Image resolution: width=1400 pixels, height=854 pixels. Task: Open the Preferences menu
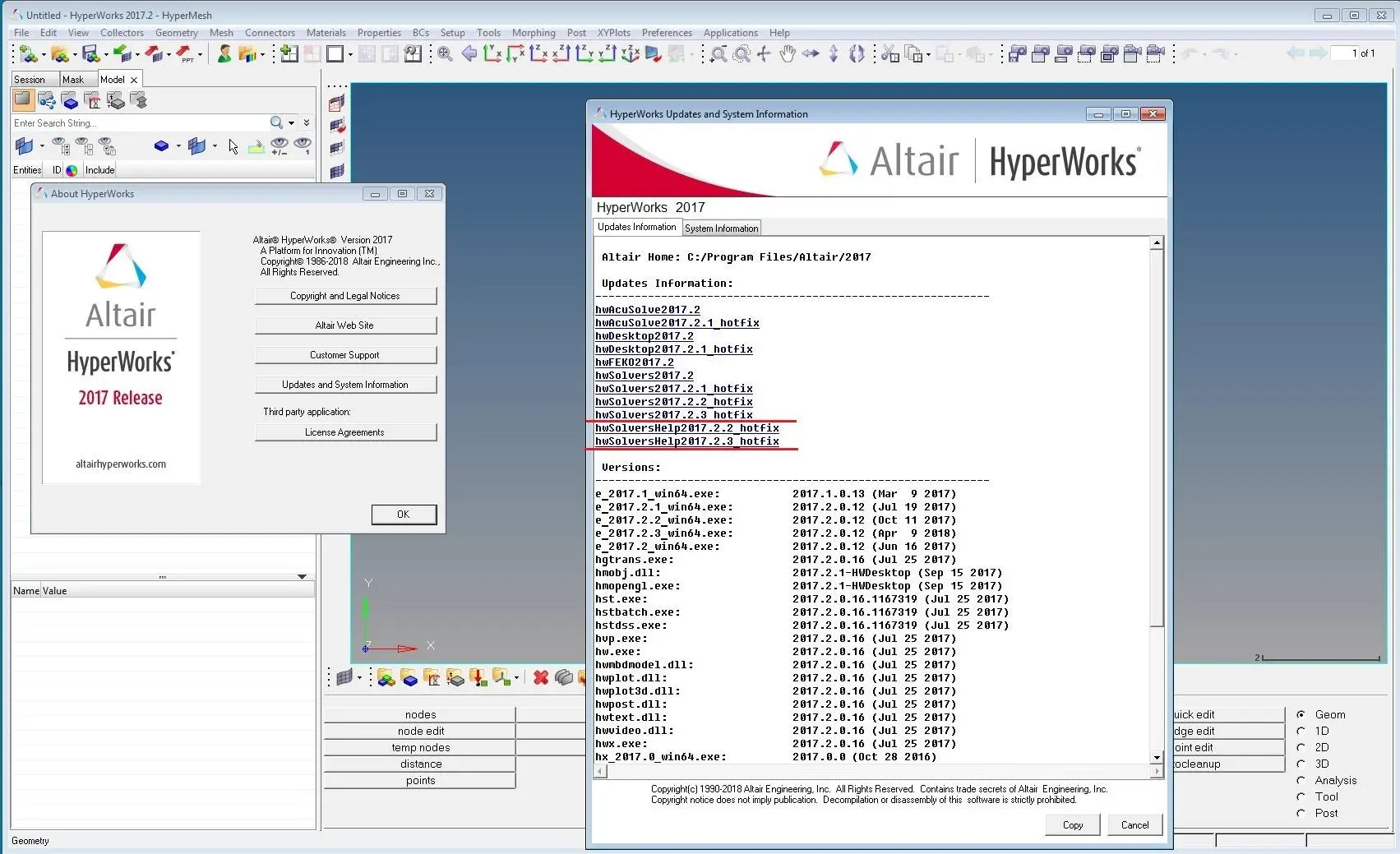[667, 33]
